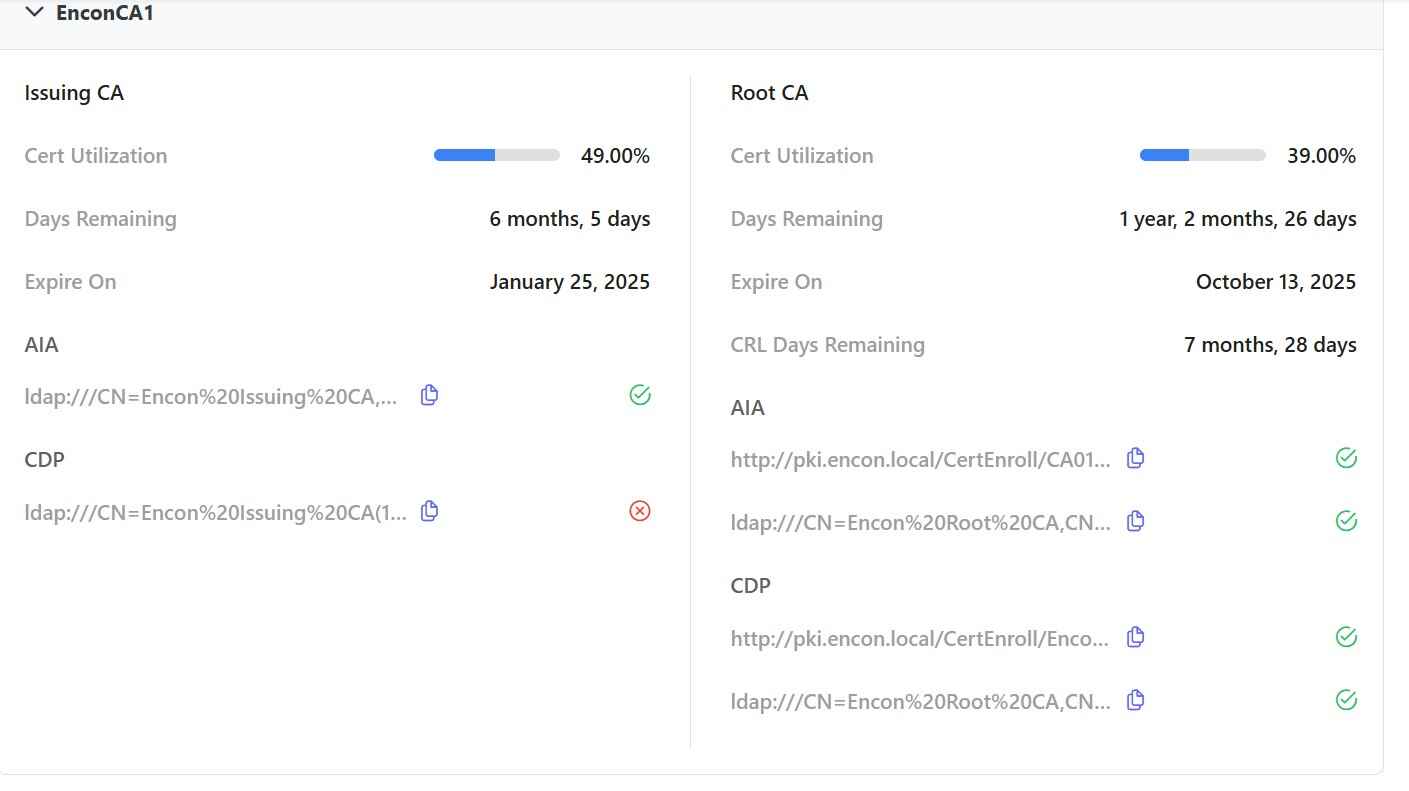Click green check beside Root AIA ldap URL

click(x=1346, y=521)
